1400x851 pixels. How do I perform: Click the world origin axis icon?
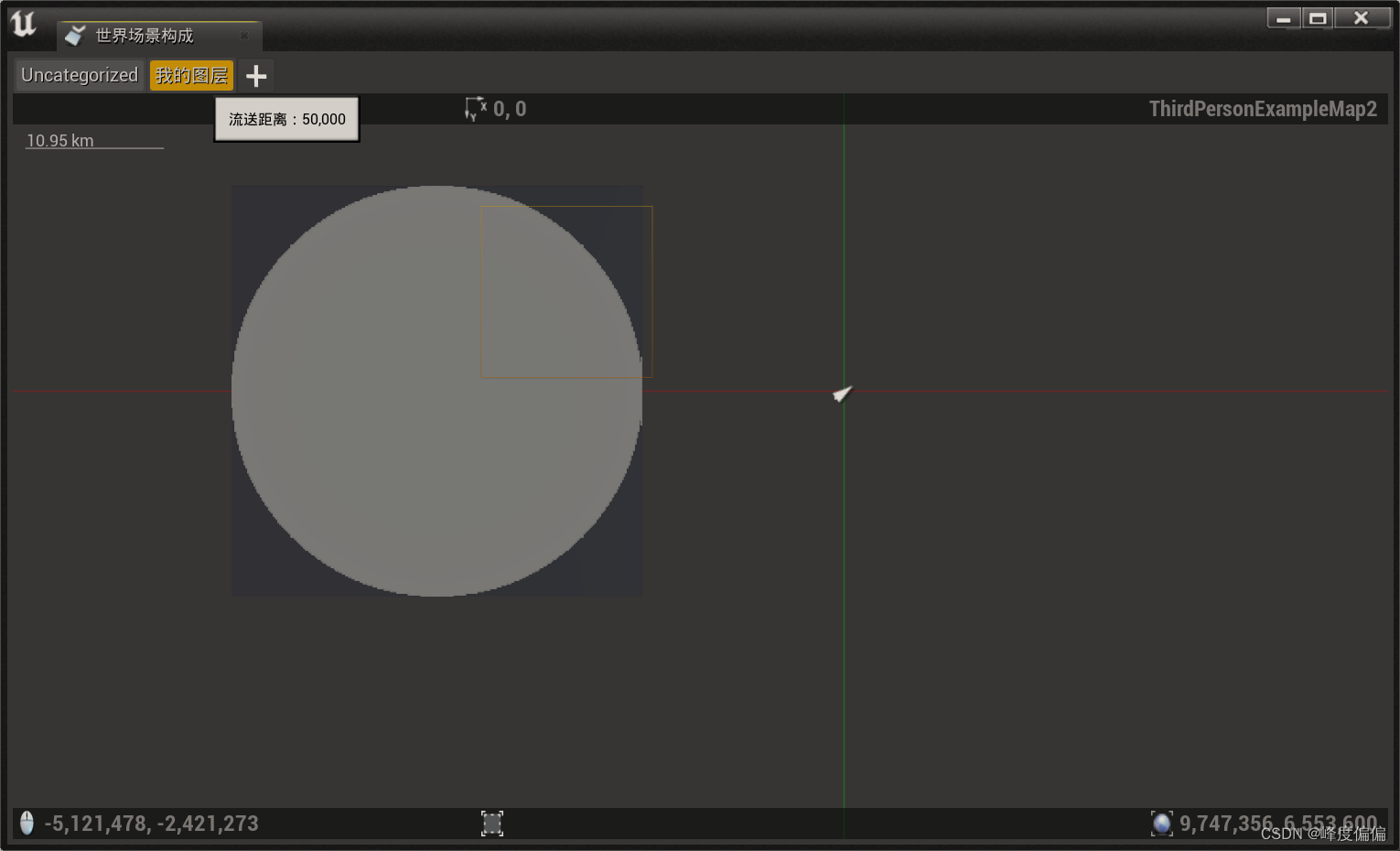(x=475, y=109)
